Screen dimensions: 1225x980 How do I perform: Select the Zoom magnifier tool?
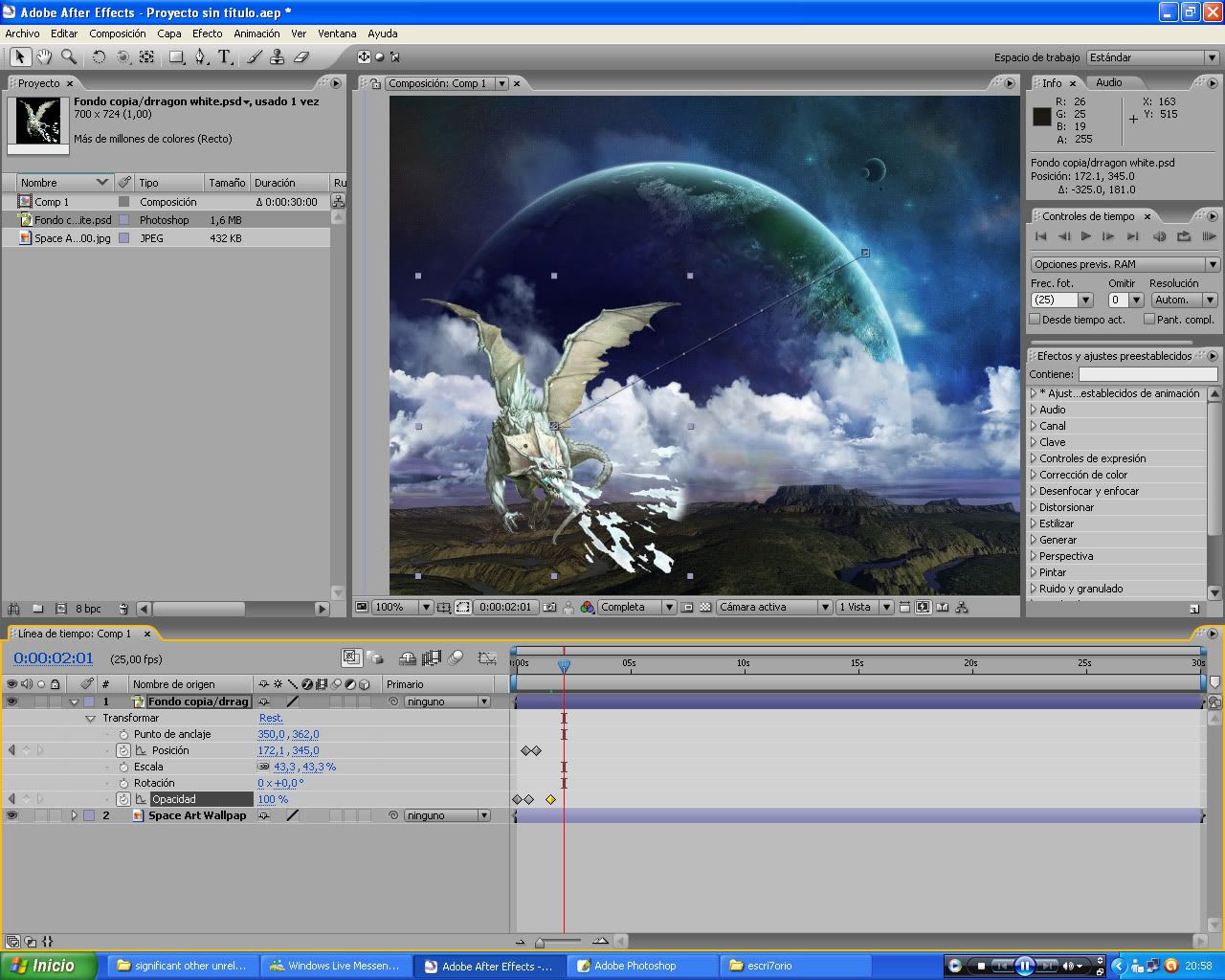(x=69, y=57)
